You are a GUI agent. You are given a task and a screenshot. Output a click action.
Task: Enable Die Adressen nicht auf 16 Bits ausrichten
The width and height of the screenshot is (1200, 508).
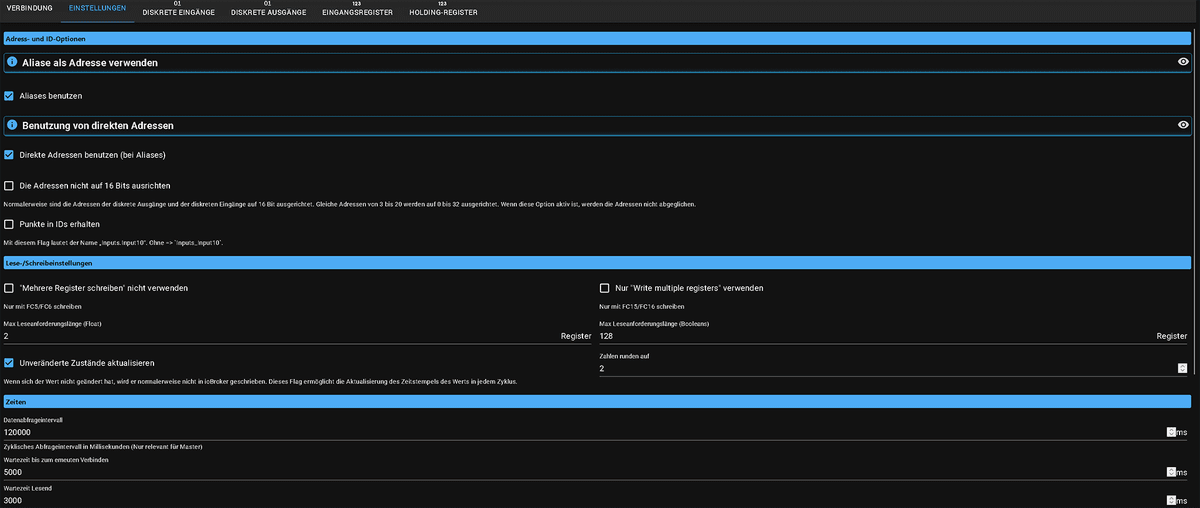point(9,186)
